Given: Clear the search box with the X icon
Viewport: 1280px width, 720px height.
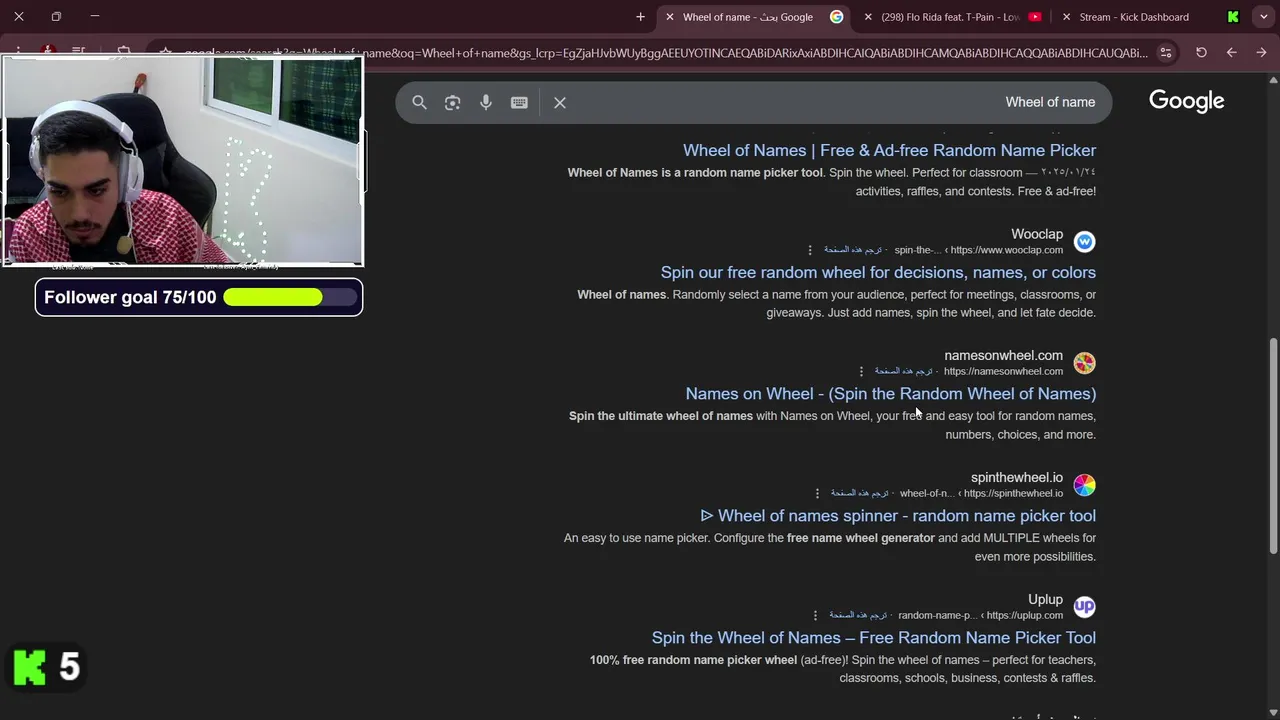Looking at the screenshot, I should (x=560, y=102).
